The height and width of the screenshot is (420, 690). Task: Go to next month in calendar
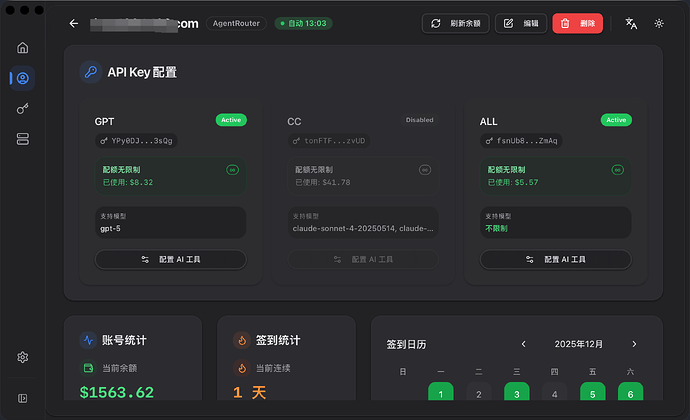(x=634, y=344)
